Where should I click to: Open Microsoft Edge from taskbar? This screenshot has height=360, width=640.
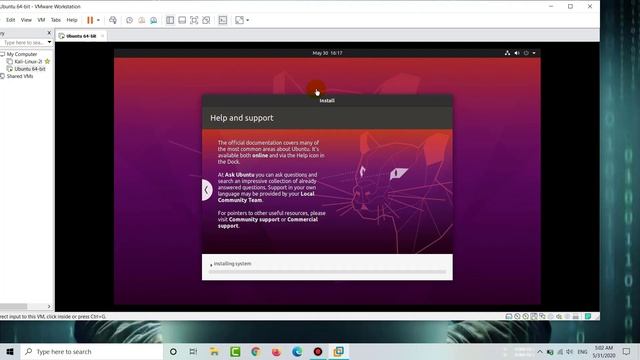[297, 351]
